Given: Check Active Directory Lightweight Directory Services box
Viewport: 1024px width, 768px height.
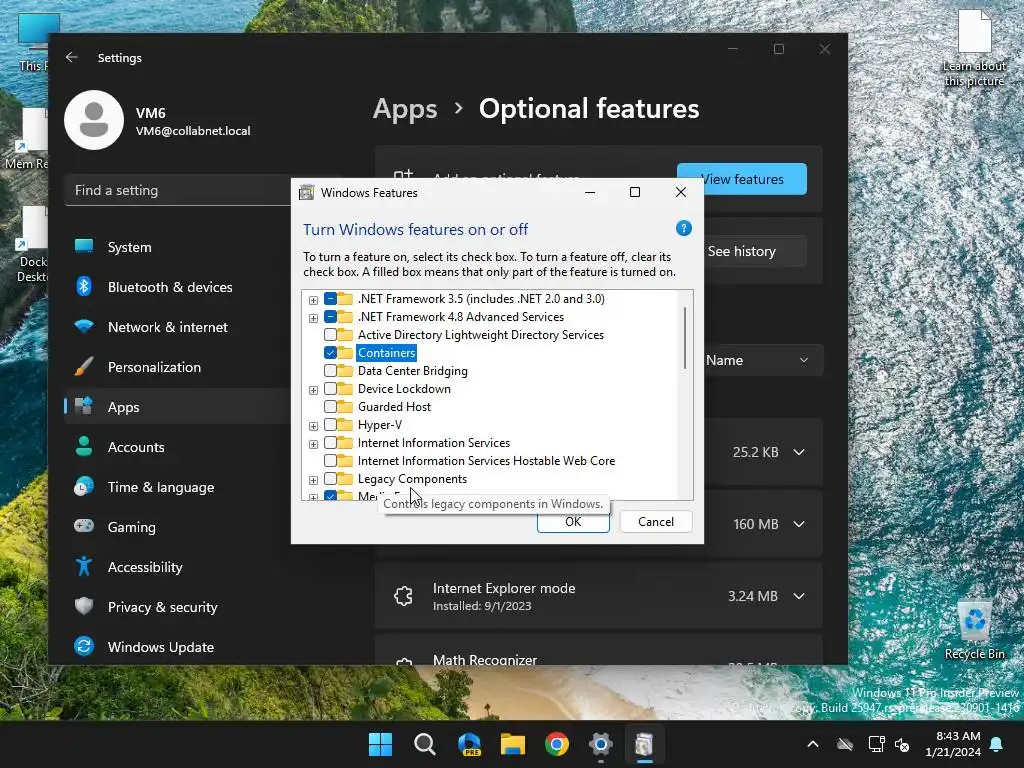Looking at the screenshot, I should (x=330, y=335).
